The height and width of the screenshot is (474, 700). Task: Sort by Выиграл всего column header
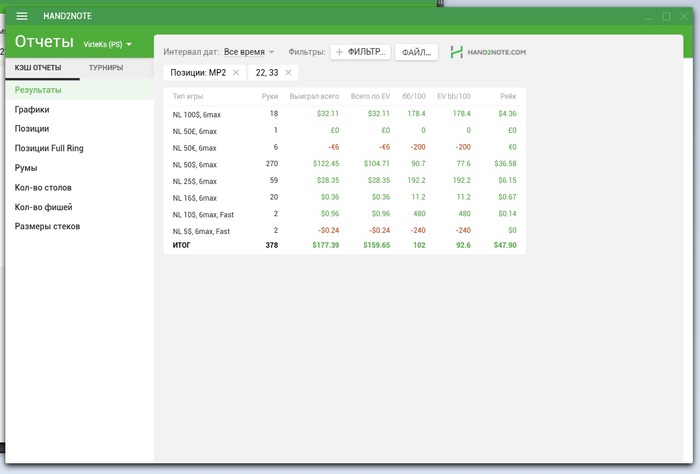click(314, 96)
